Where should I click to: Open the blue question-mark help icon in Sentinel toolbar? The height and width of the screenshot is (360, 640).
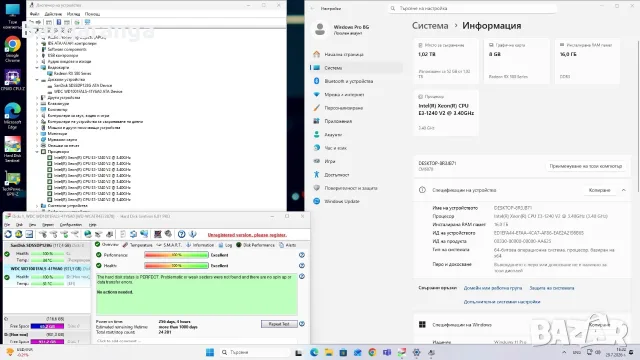click(182, 234)
